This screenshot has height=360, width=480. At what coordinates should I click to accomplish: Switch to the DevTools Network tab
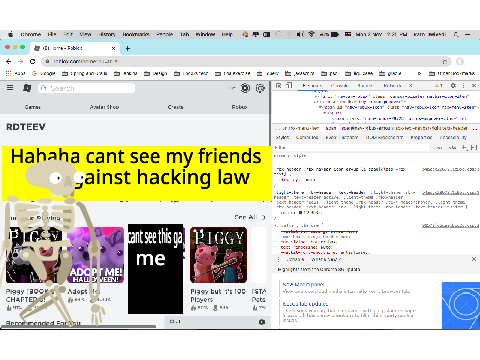[x=392, y=86]
